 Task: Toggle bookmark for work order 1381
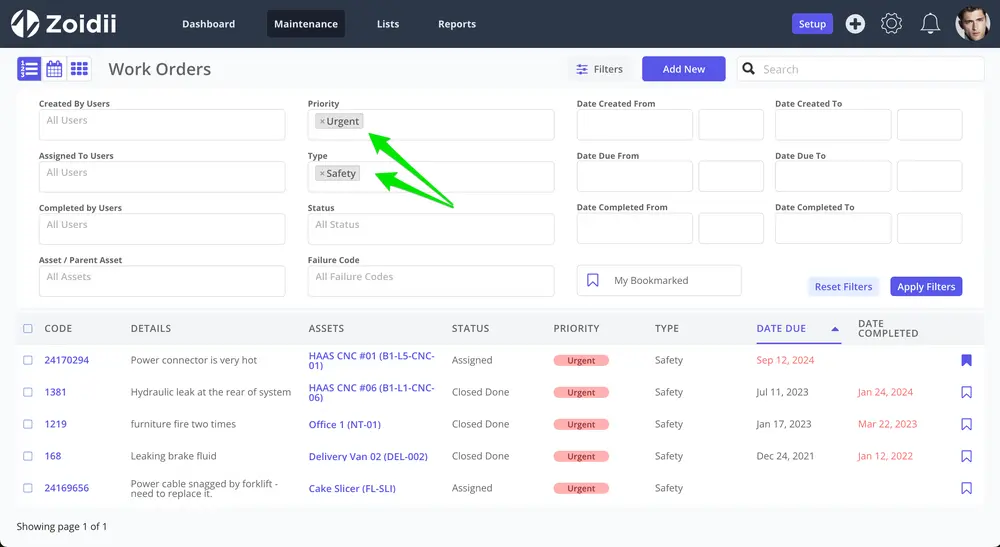[x=966, y=392]
